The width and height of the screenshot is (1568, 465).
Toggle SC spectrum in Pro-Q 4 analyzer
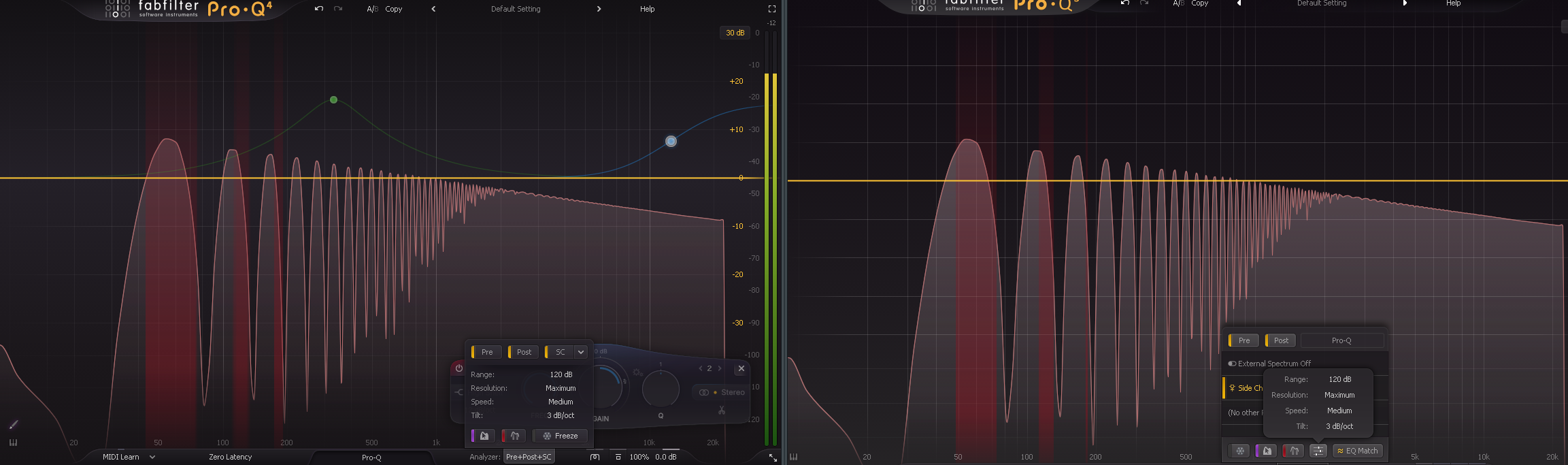point(559,352)
